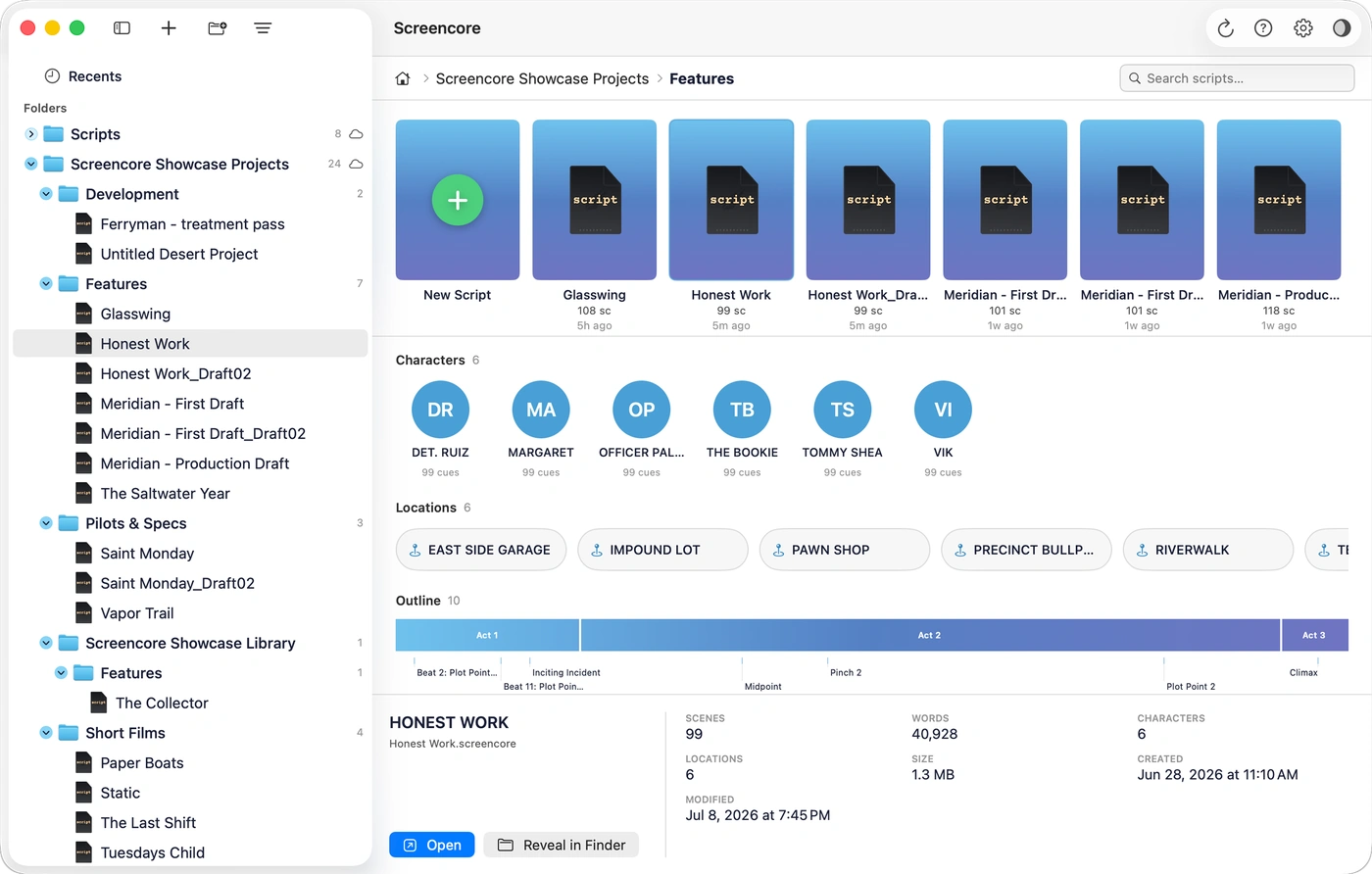Image resolution: width=1372 pixels, height=874 pixels.
Task: Create a new folder with the folder-plus icon
Action: (217, 28)
